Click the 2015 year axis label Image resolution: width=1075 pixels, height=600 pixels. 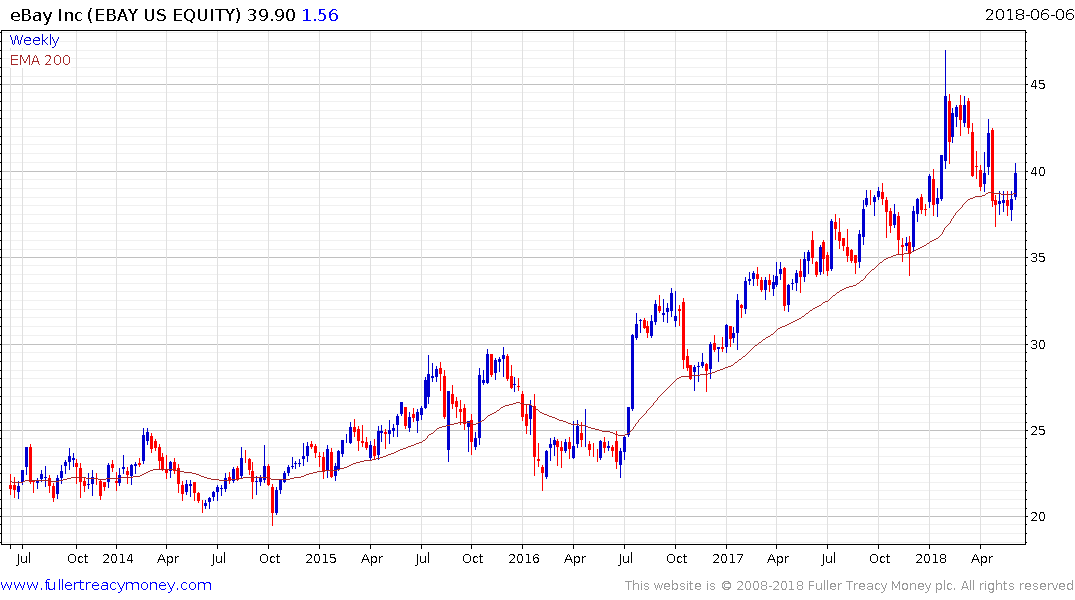pos(321,558)
